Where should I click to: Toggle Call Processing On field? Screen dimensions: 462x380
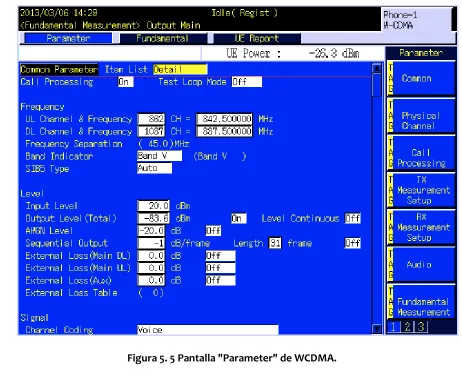pyautogui.click(x=126, y=82)
